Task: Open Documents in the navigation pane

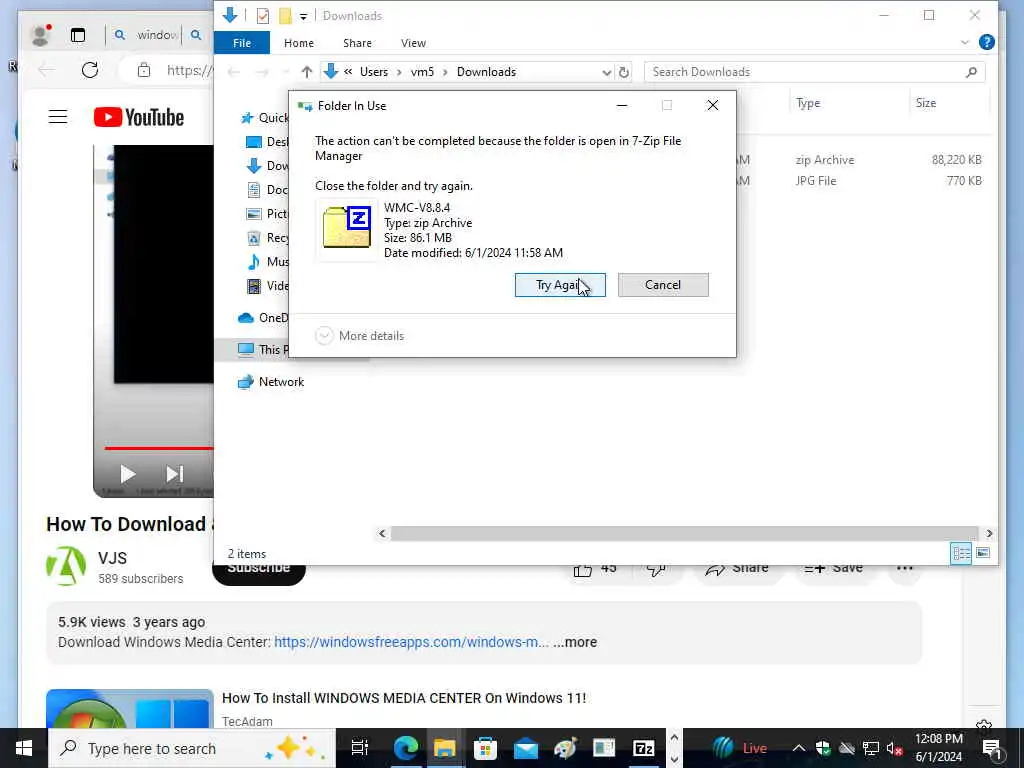Action: 268,190
